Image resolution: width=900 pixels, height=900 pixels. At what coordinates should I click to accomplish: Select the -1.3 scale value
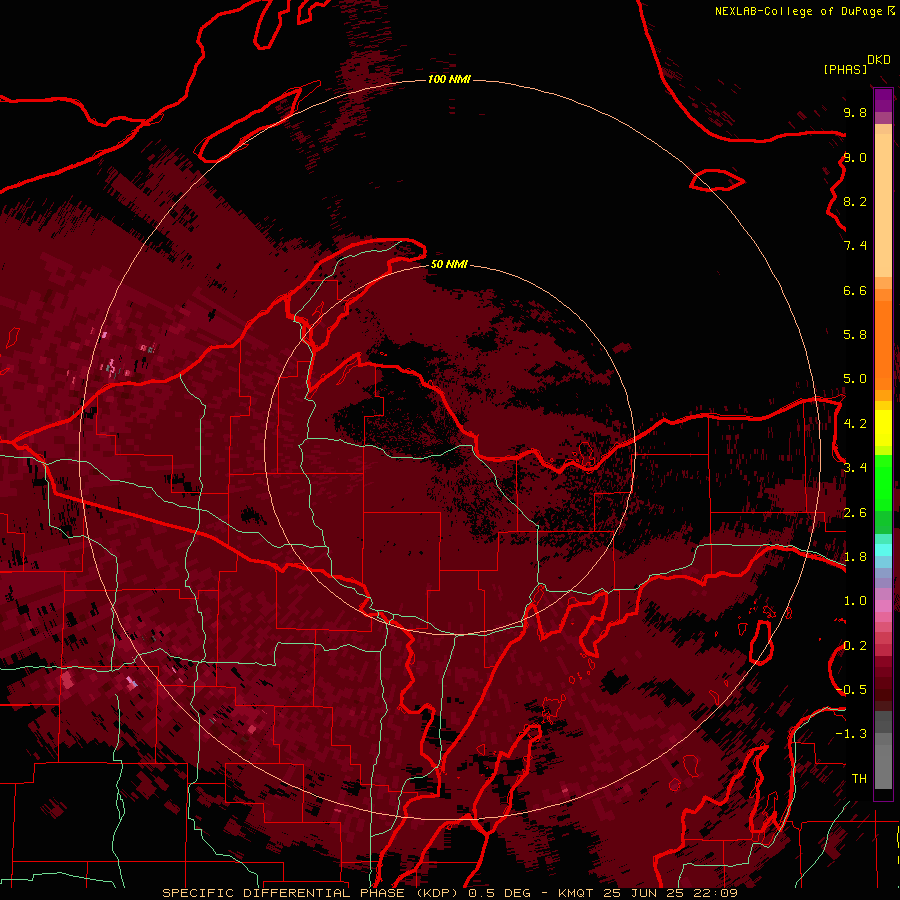point(851,734)
